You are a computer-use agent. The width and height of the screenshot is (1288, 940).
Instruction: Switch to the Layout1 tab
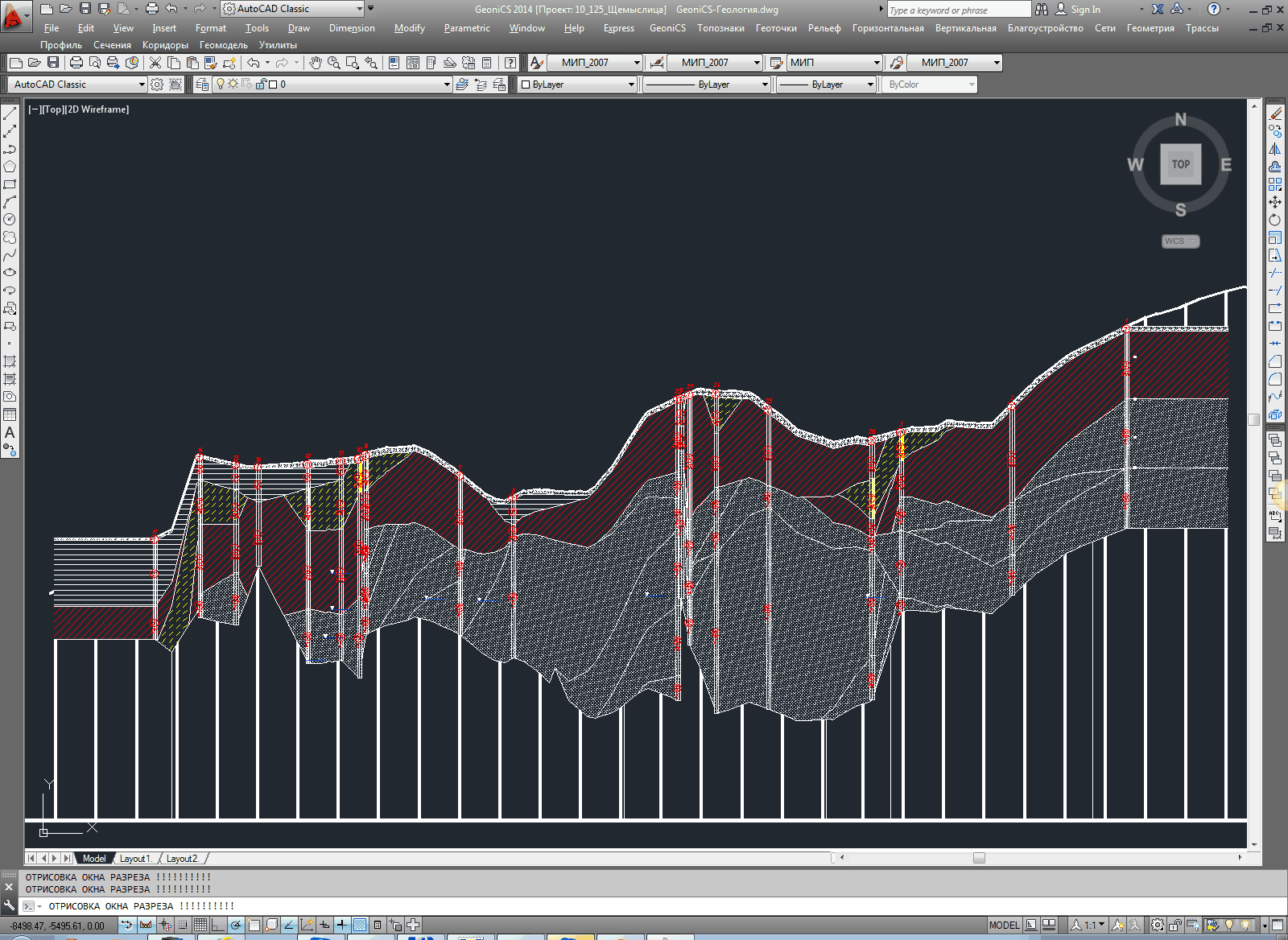tap(135, 859)
